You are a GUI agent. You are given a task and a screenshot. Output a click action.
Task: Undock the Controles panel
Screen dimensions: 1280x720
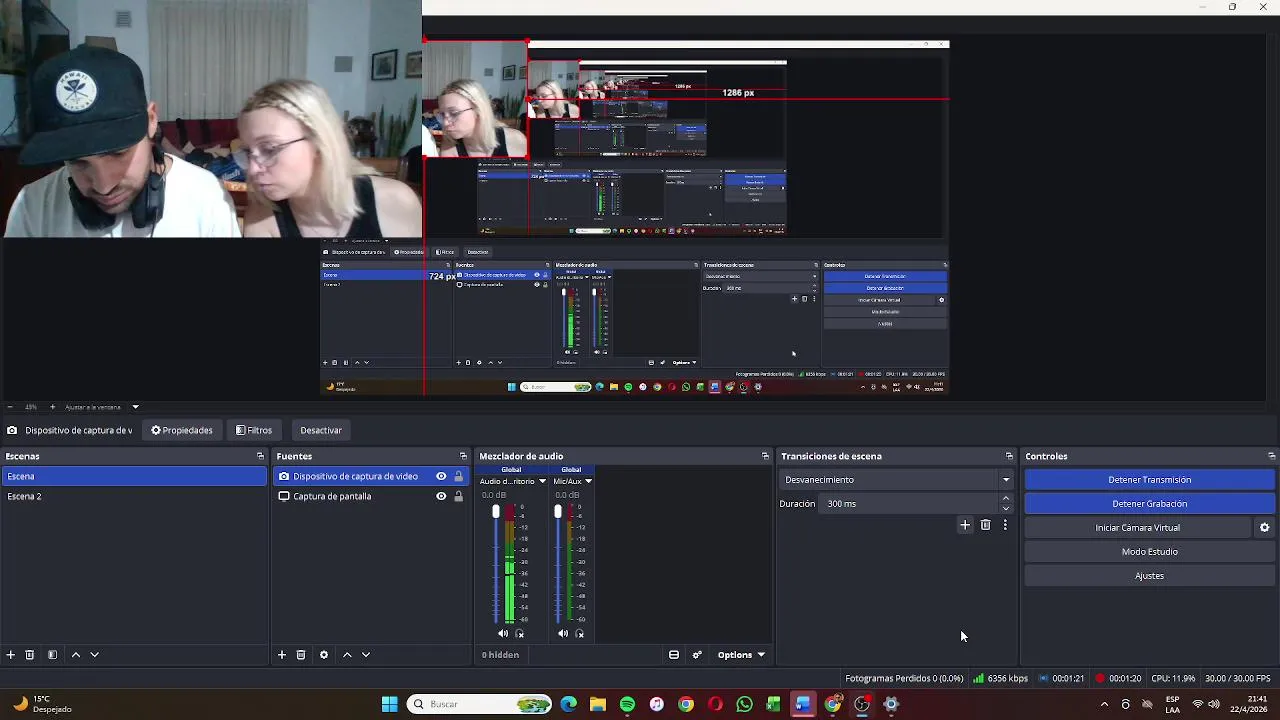coord(1271,456)
